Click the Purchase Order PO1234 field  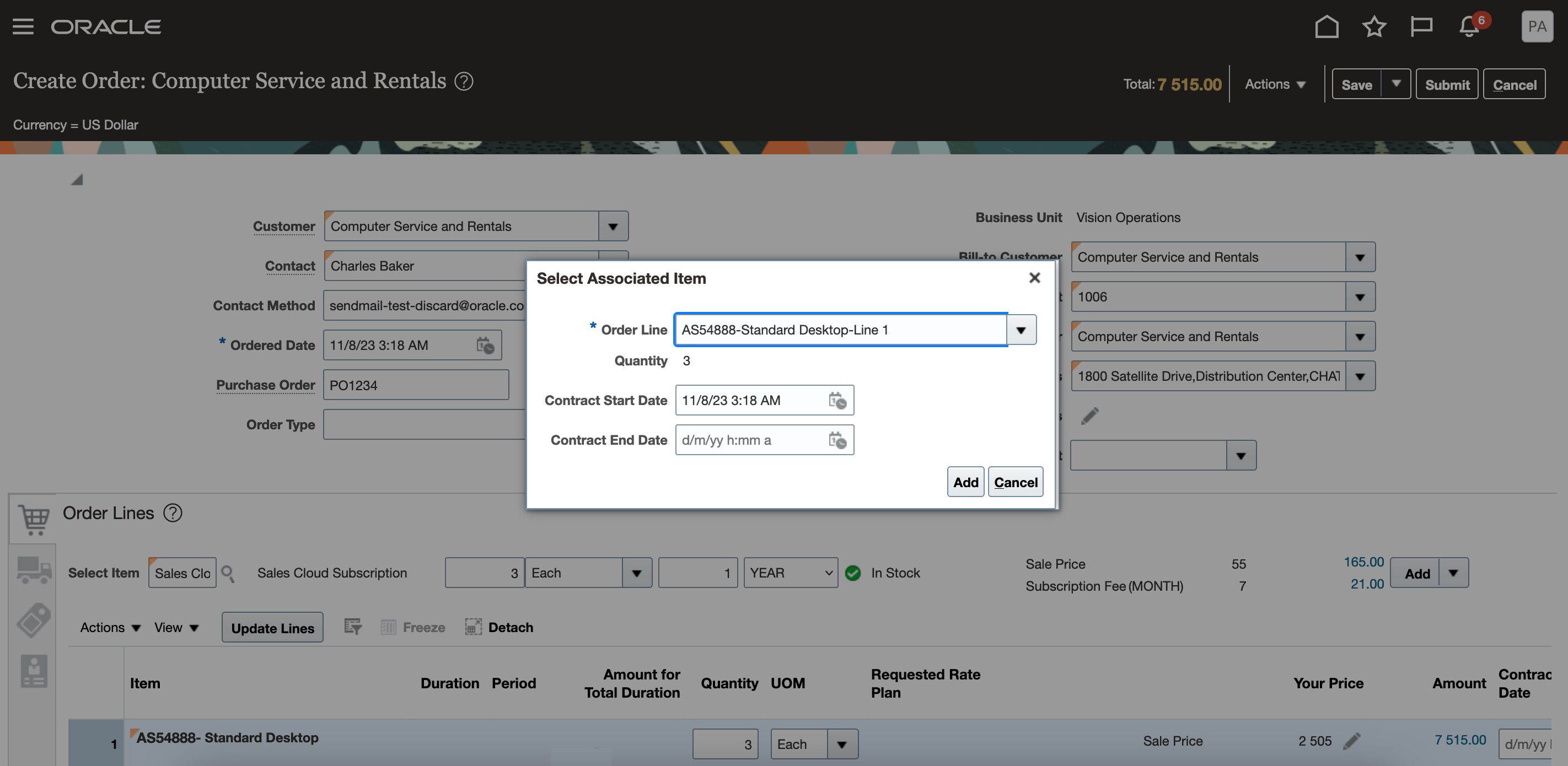(x=416, y=385)
